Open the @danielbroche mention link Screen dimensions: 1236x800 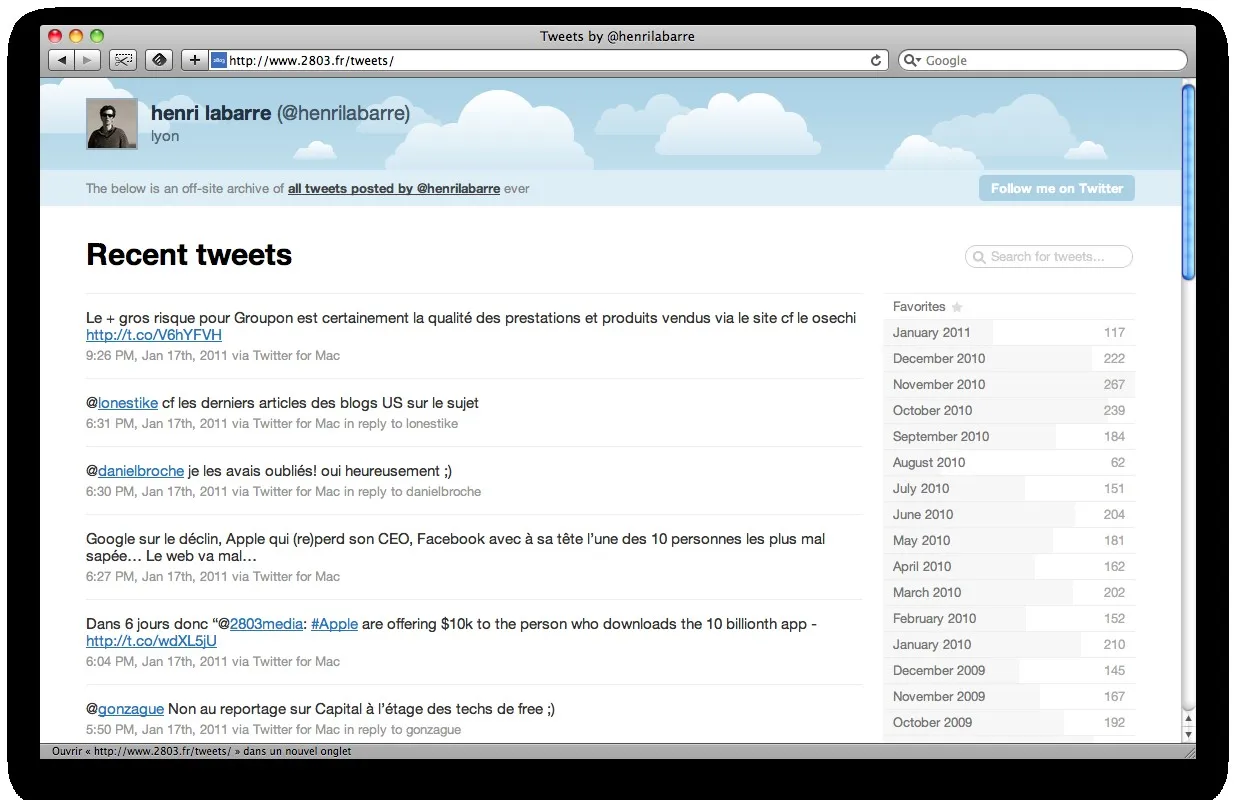[141, 471]
